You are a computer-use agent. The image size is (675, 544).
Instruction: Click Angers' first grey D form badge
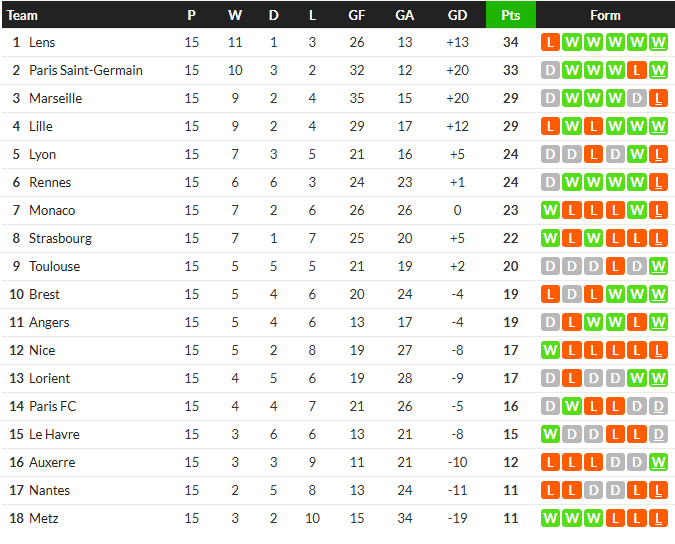pos(549,322)
